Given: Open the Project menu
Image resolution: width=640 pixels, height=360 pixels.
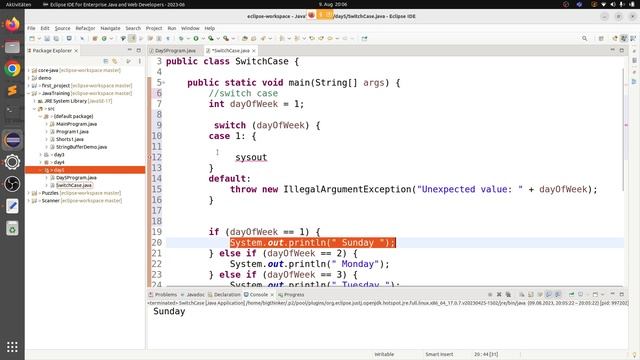Looking at the screenshot, I should click(x=154, y=28).
